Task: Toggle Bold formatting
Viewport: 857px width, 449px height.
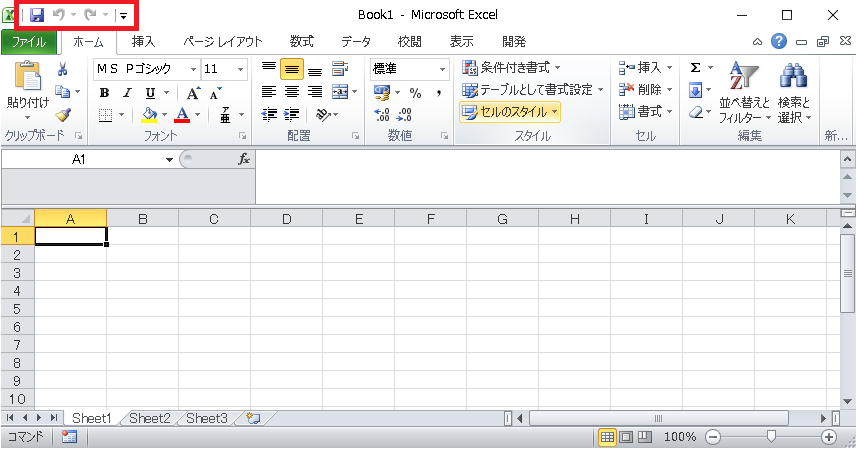Action: [104, 93]
